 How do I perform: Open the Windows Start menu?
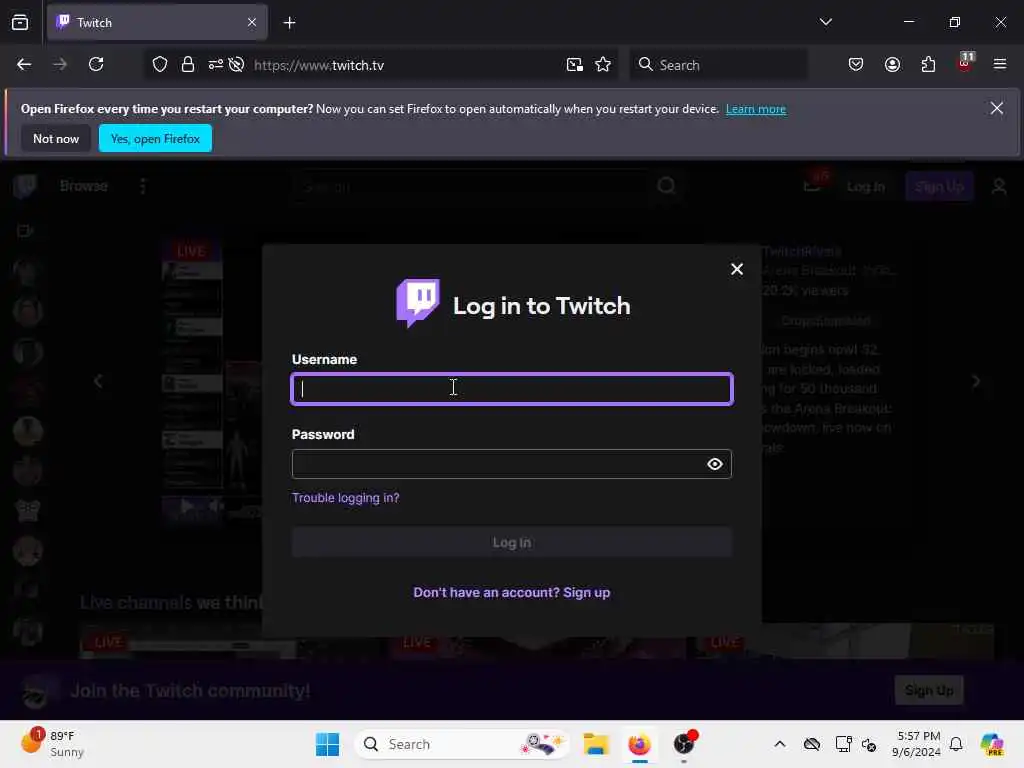pyautogui.click(x=327, y=744)
